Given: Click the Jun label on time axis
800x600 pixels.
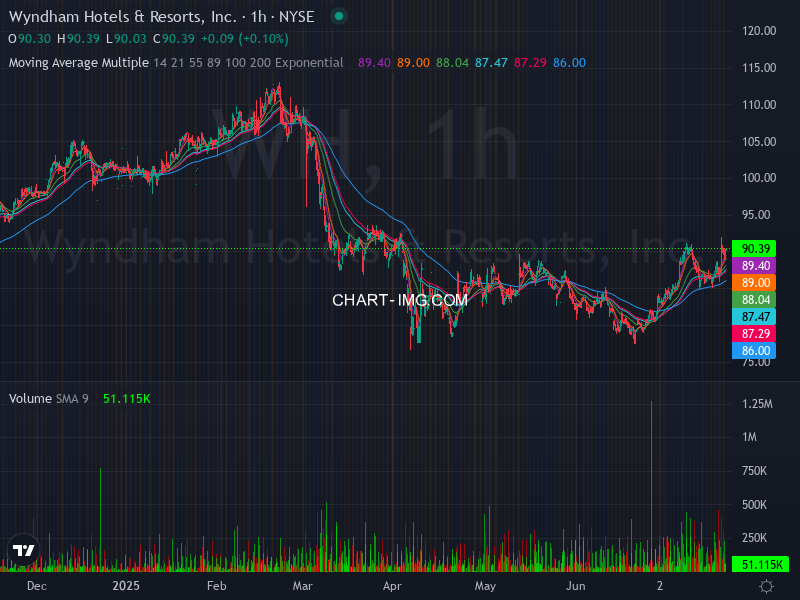Looking at the screenshot, I should click(x=576, y=586).
